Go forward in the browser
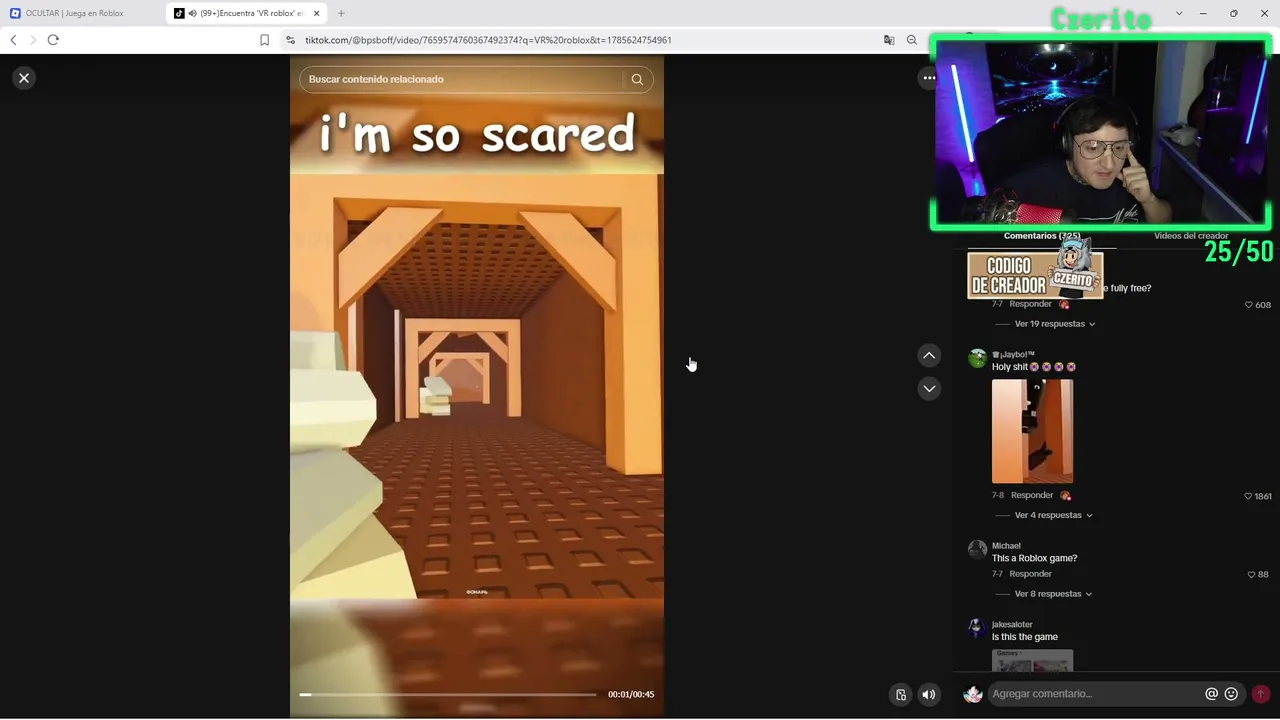 (33, 40)
